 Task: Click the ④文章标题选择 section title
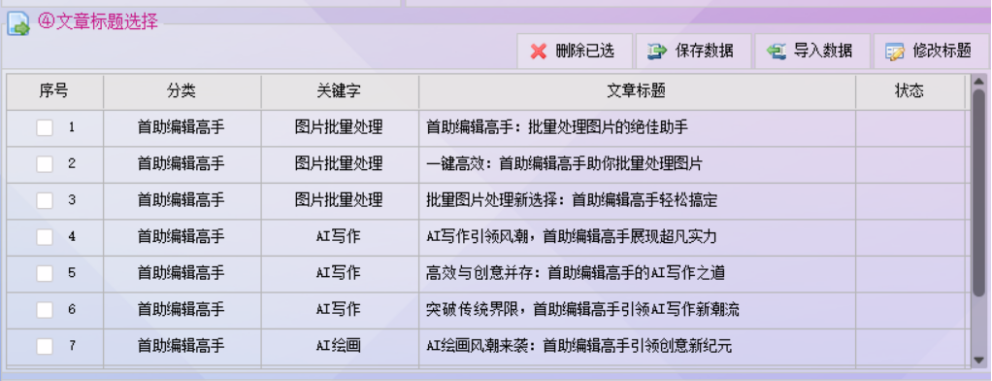[97, 22]
